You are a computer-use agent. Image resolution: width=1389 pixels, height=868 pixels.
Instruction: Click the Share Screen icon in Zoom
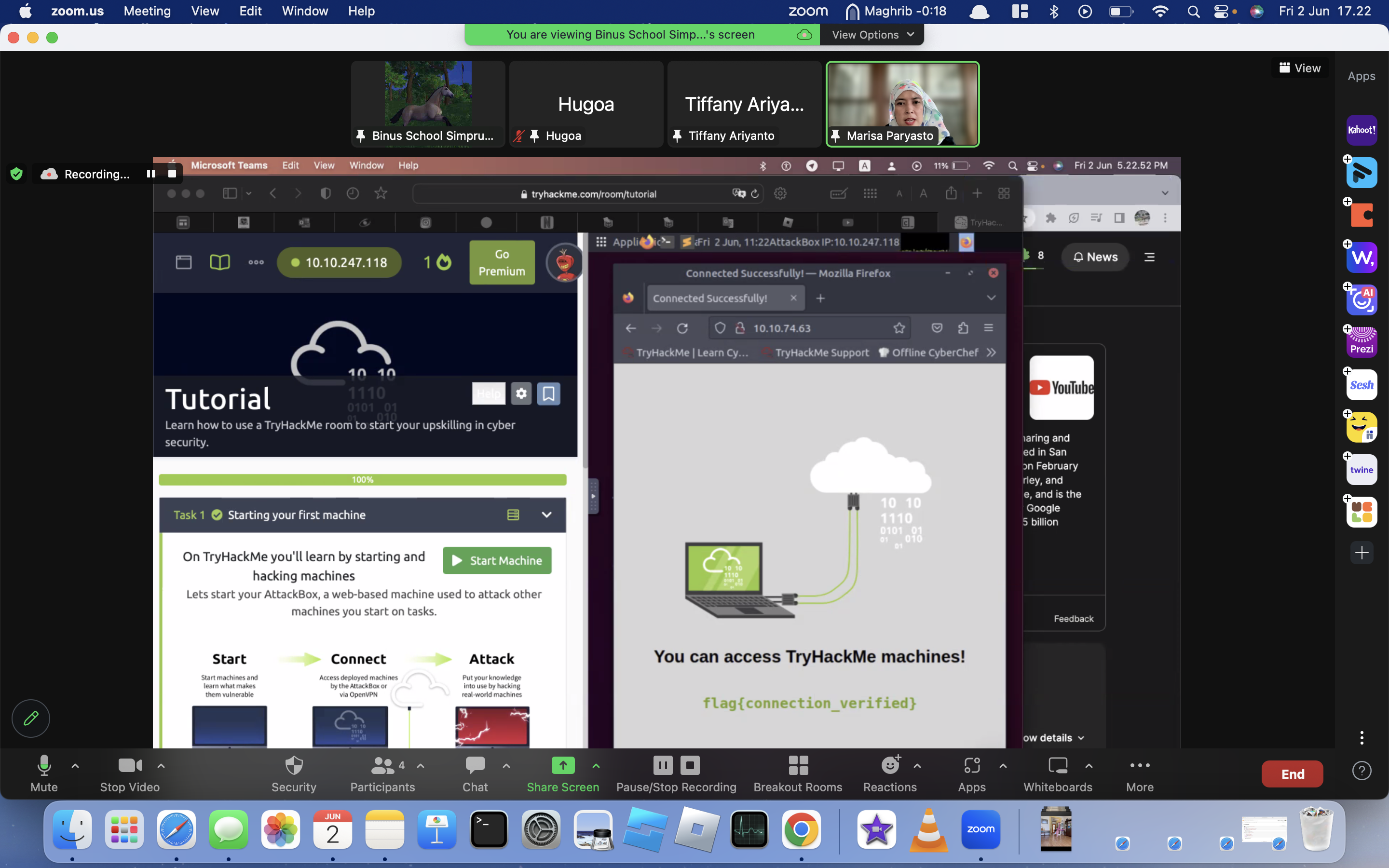point(563,764)
